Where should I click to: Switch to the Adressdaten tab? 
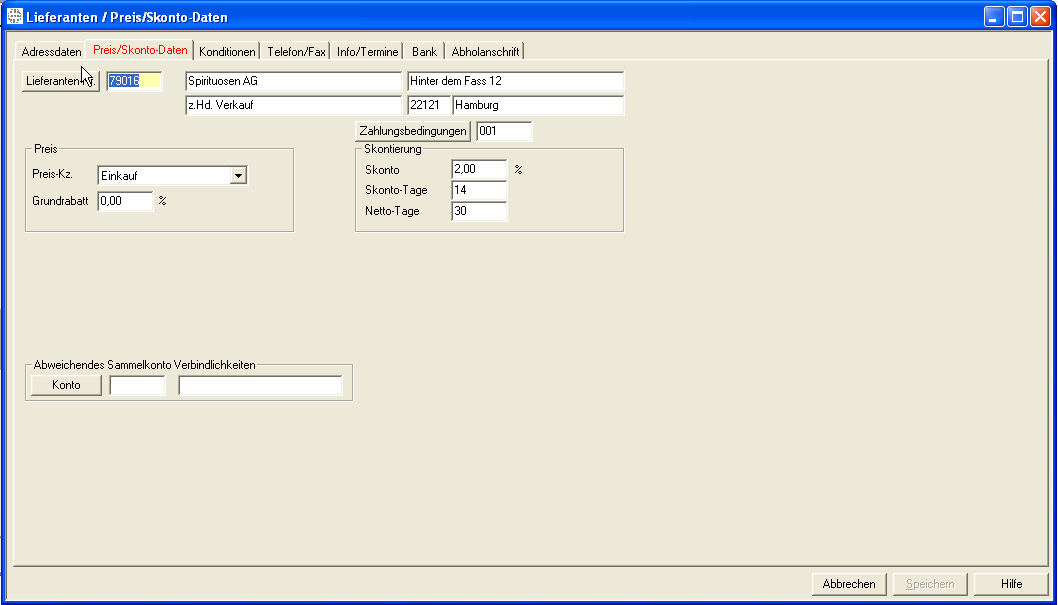tap(51, 52)
